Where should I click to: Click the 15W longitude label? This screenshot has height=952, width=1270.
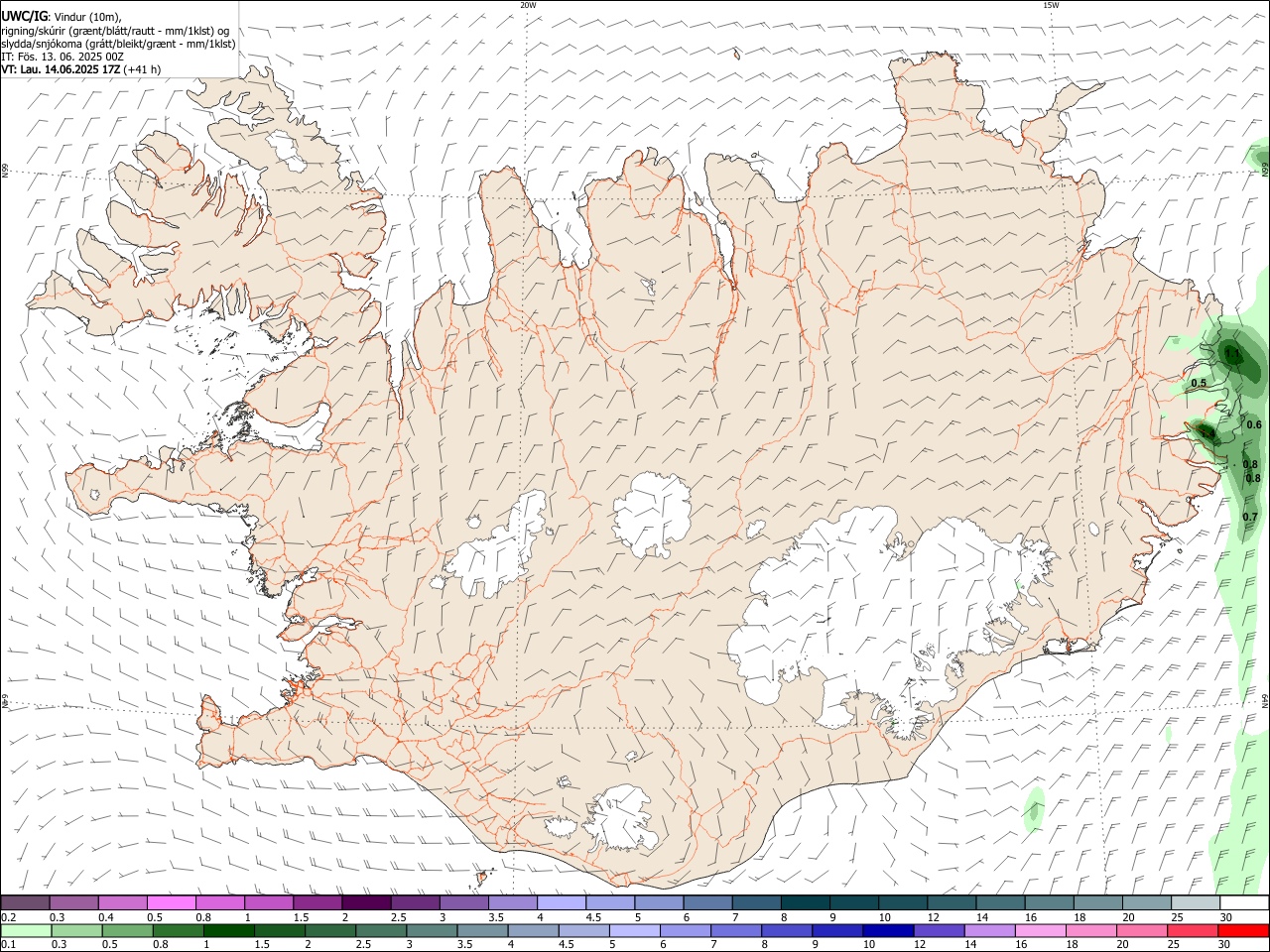pyautogui.click(x=1051, y=5)
